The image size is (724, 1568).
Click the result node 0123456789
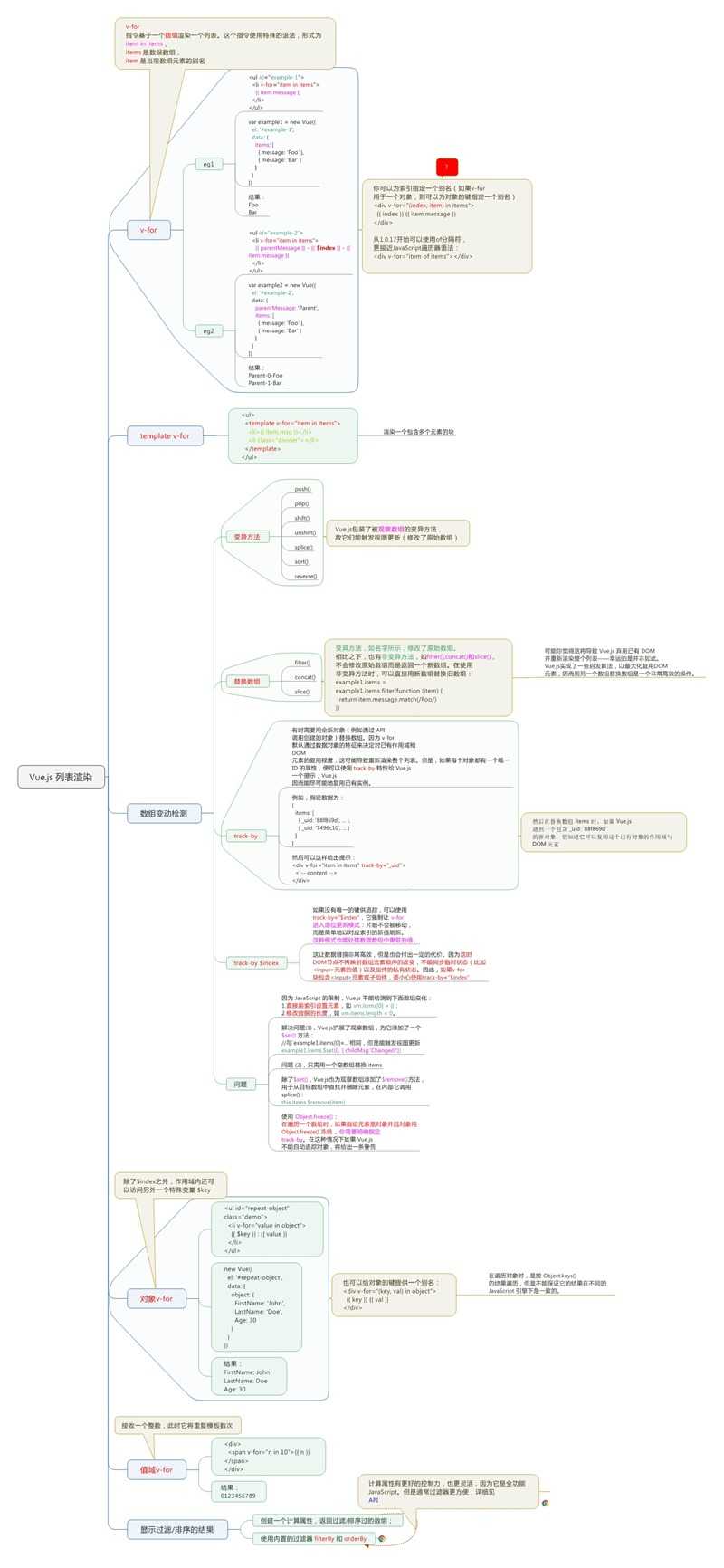tap(240, 1491)
